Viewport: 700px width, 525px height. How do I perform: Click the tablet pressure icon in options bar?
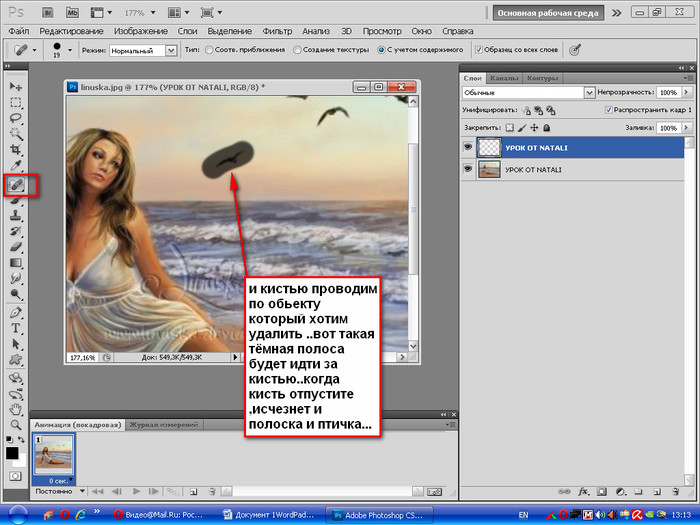pyautogui.click(x=575, y=50)
